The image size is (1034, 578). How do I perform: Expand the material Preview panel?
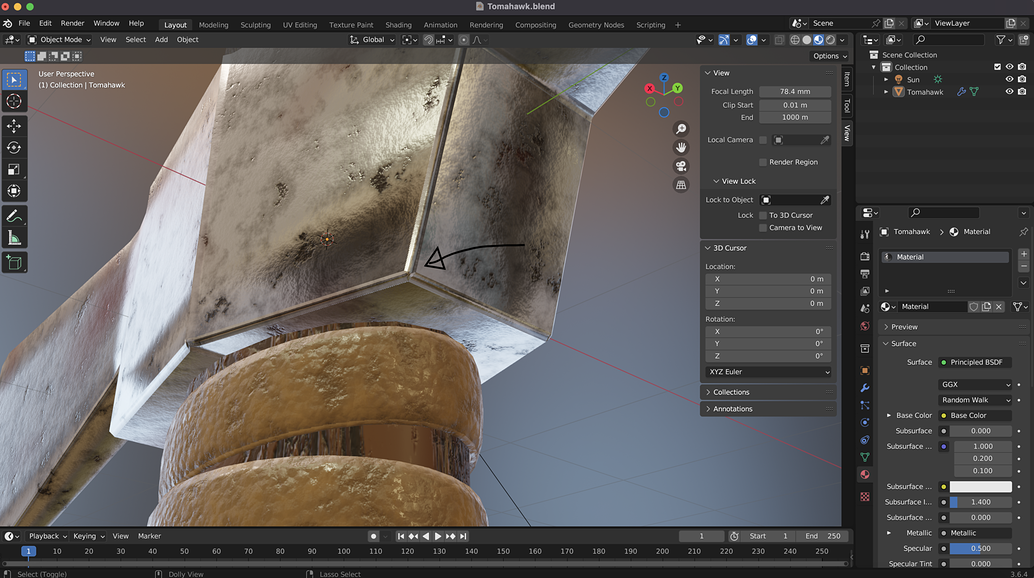[x=904, y=327]
